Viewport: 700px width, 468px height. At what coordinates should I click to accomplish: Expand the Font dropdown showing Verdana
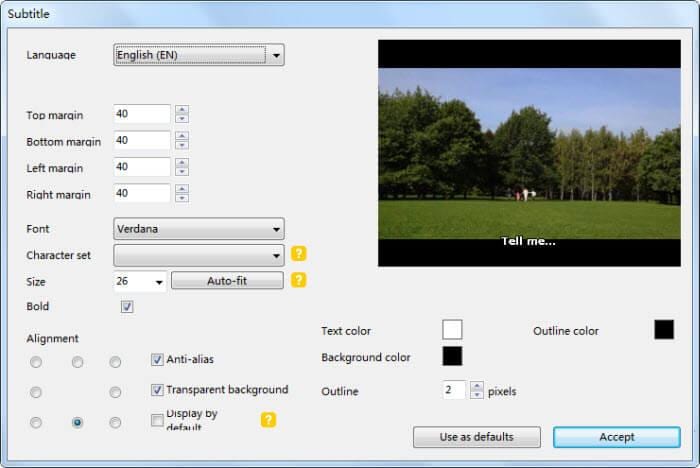[199, 229]
